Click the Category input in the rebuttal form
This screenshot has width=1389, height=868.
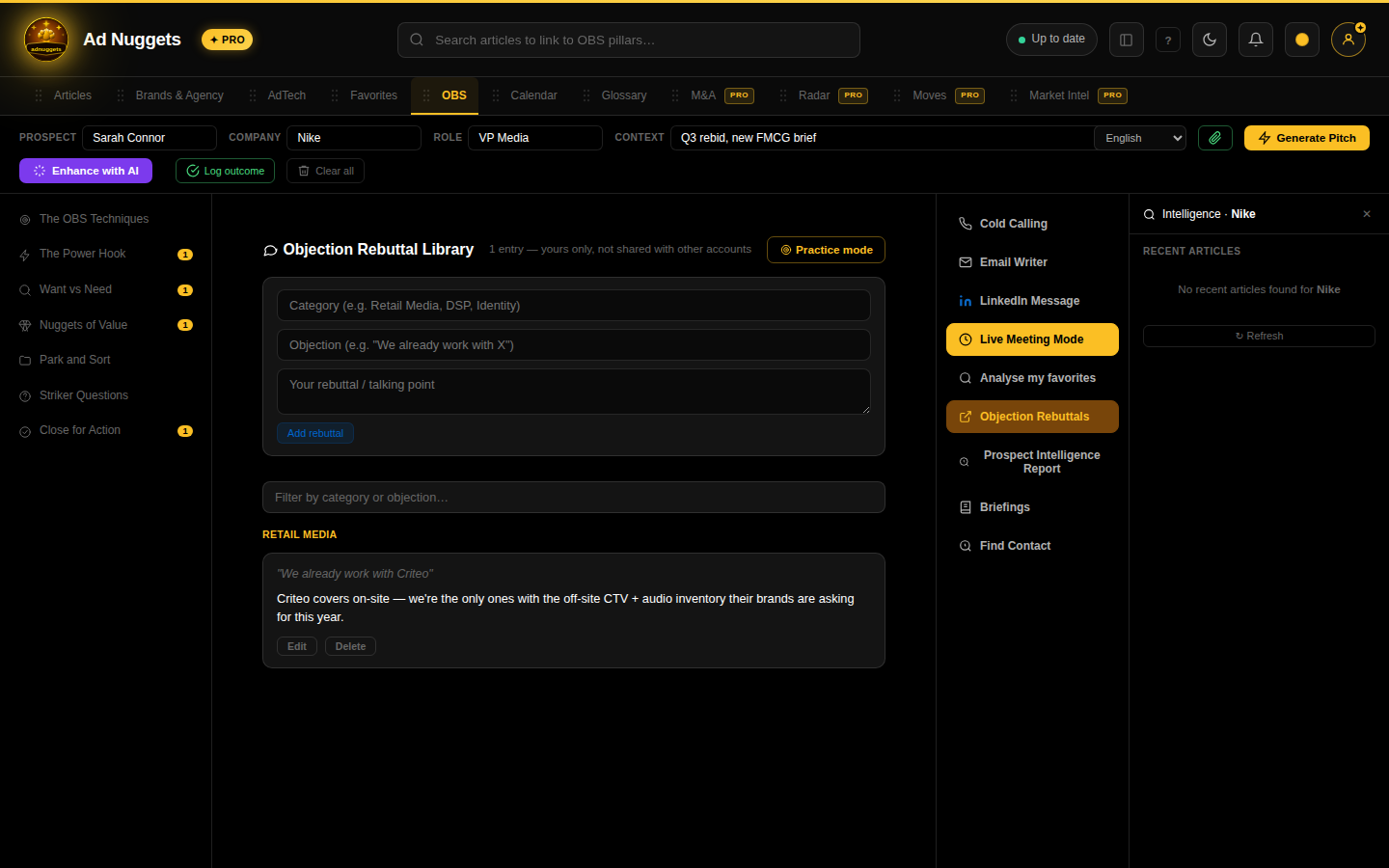(x=574, y=306)
